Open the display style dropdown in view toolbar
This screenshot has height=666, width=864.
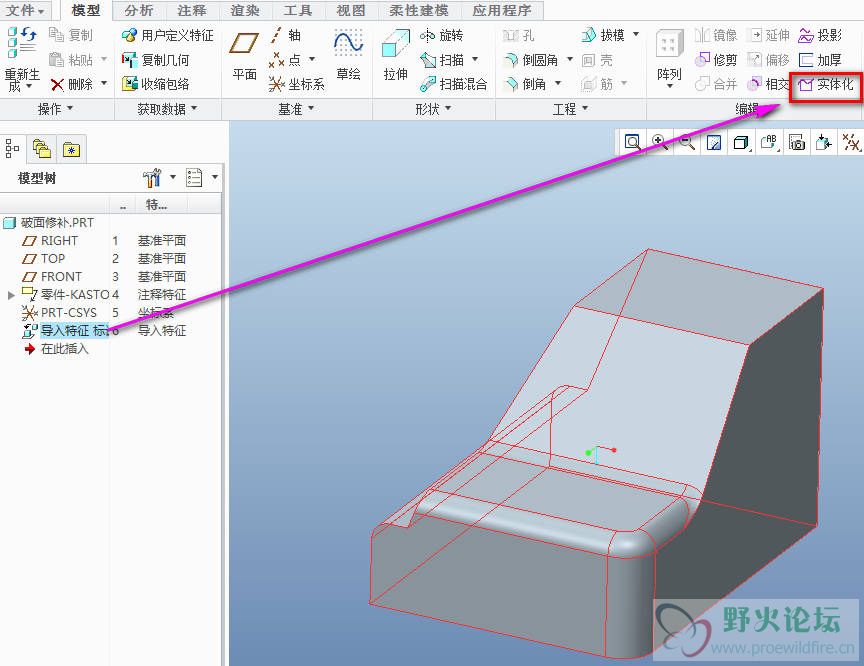(741, 143)
